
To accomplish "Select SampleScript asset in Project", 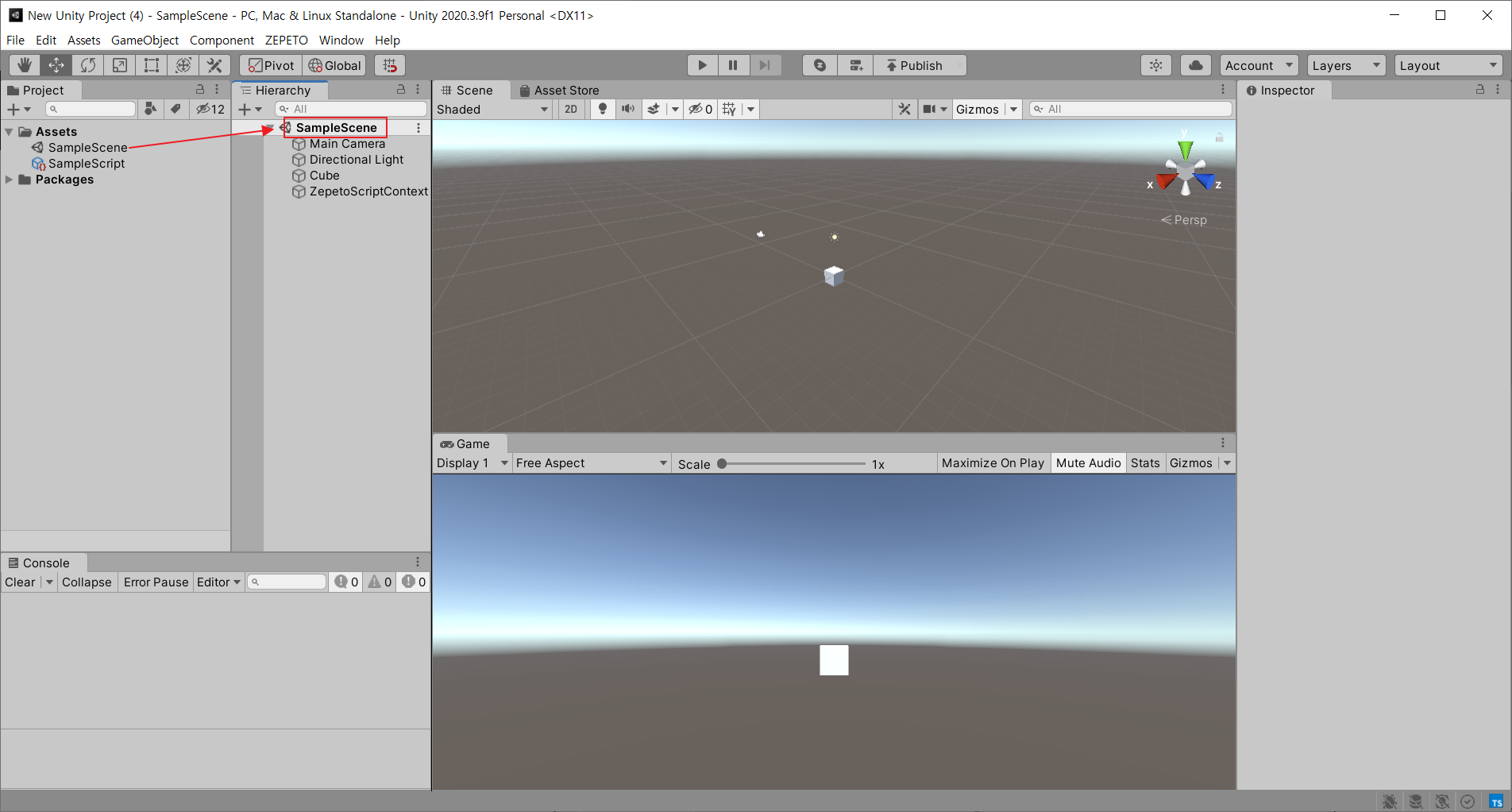I will pyautogui.click(x=87, y=164).
